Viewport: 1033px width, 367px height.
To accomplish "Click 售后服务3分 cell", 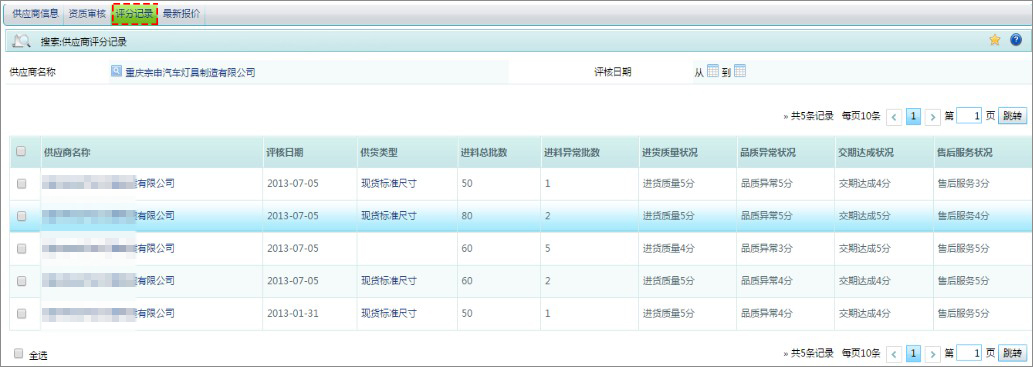I will point(964,184).
